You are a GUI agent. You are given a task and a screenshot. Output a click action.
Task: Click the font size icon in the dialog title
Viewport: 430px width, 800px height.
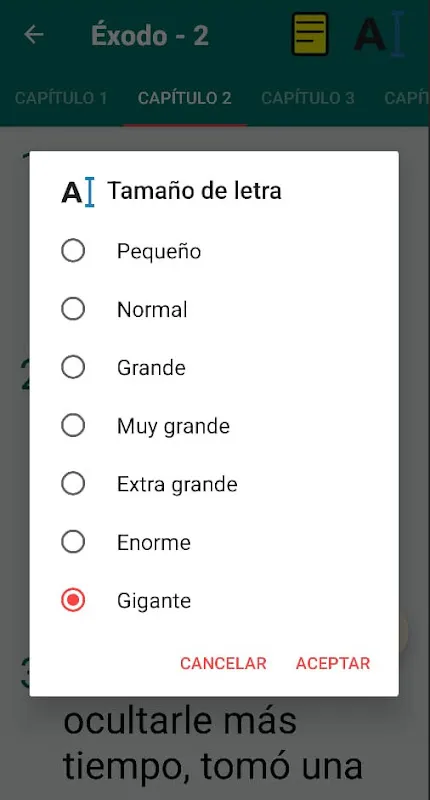click(78, 192)
